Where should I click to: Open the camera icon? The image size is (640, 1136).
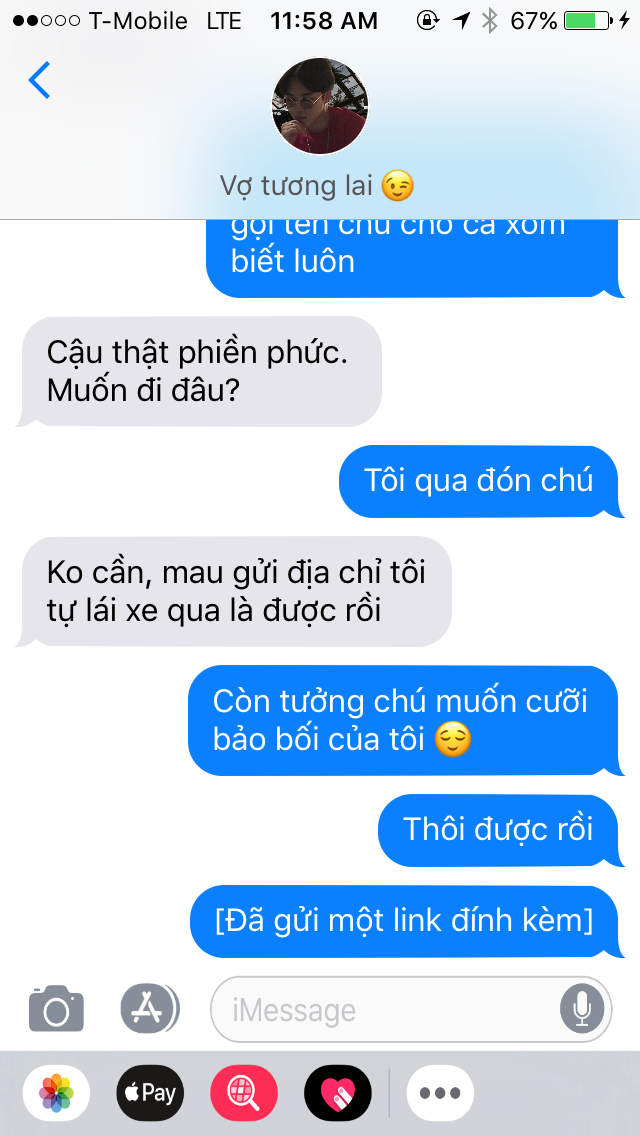coord(57,1008)
